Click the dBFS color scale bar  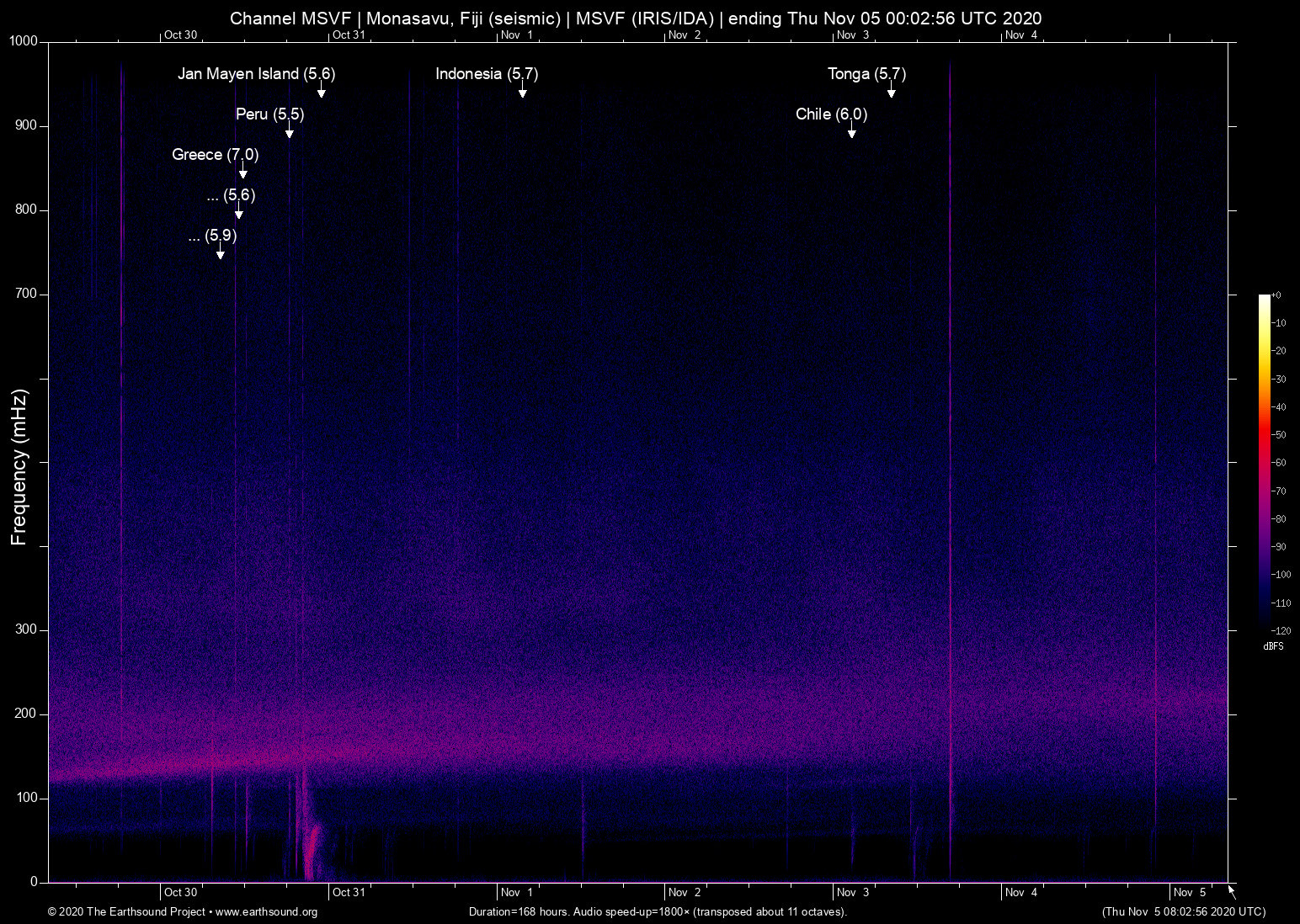(1264, 461)
